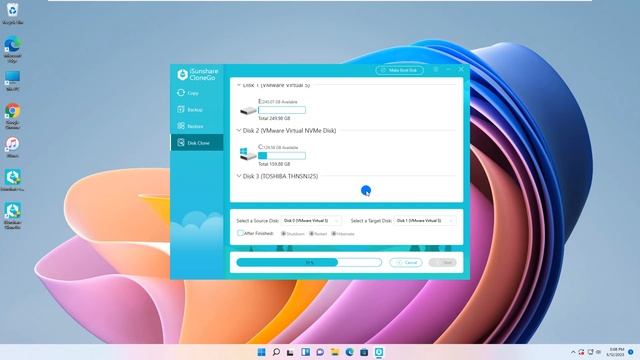Viewport: 640px width, 360px height.
Task: Open the Select a Target Disk dropdown
Action: (x=425, y=221)
